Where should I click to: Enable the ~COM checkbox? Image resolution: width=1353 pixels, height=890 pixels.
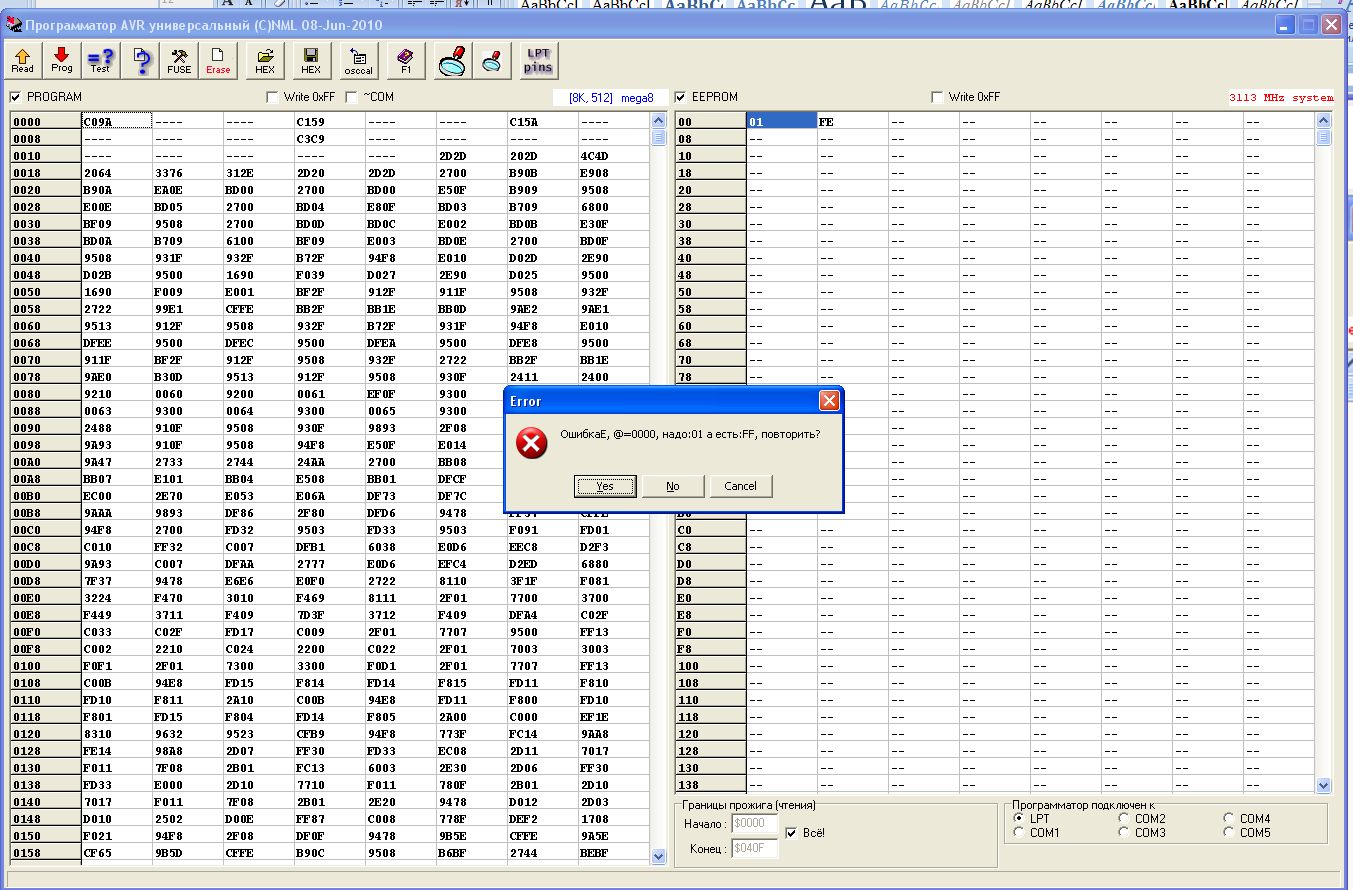pyautogui.click(x=351, y=97)
